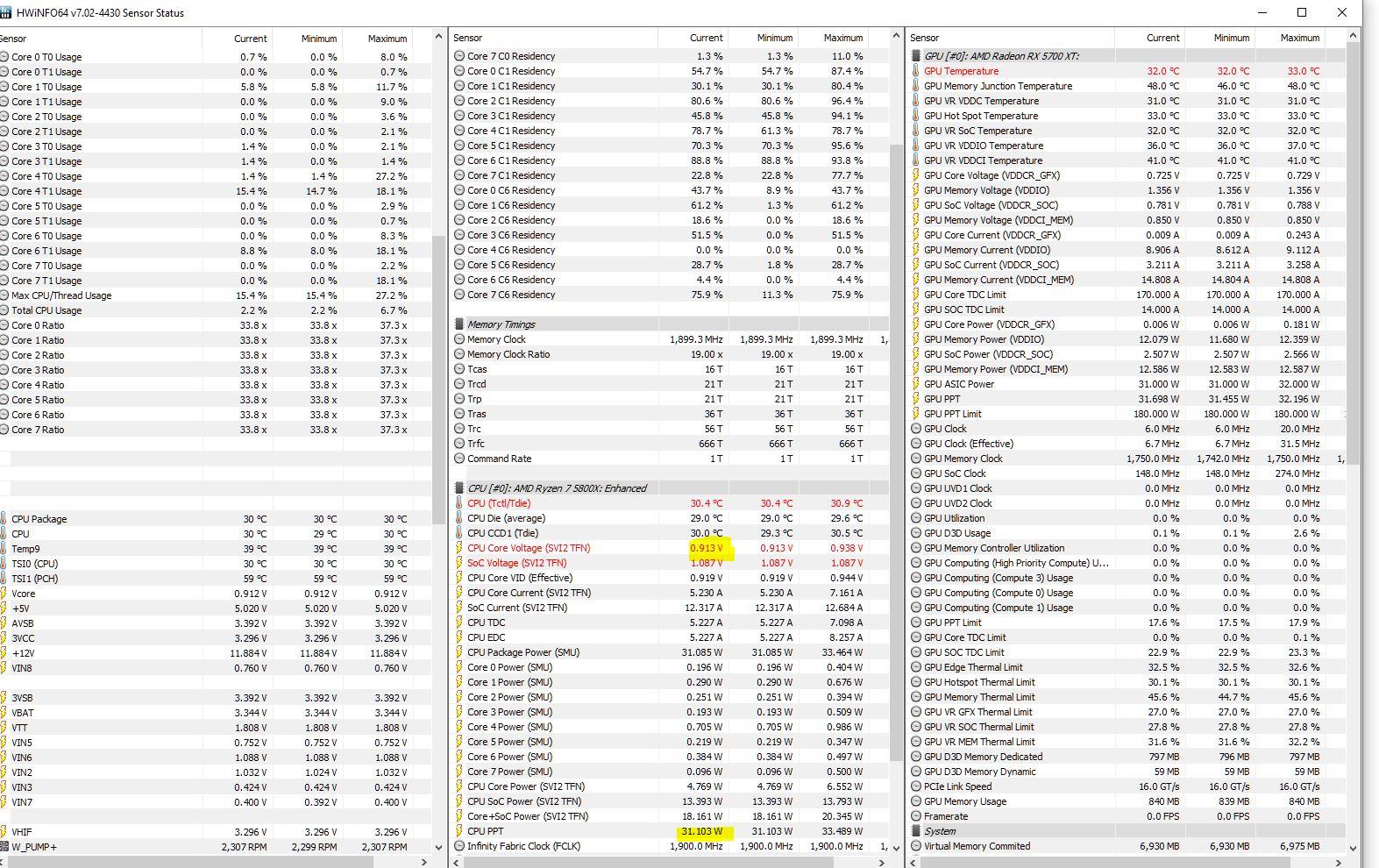This screenshot has width=1379, height=868.
Task: Select the CPU Package temperature row
Action: [x=216, y=519]
